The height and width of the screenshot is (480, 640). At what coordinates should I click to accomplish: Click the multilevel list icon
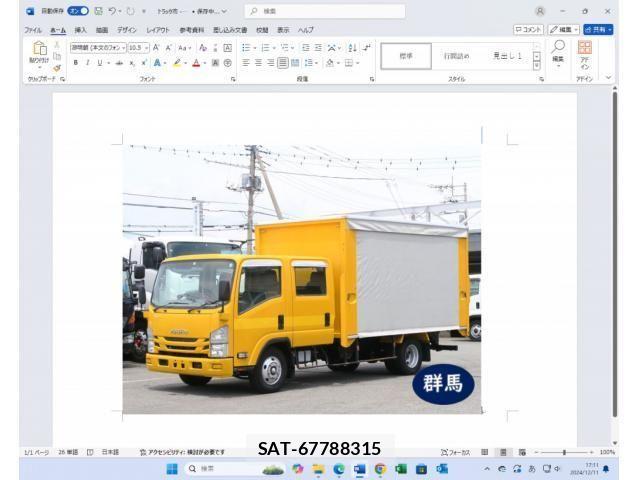(x=285, y=48)
